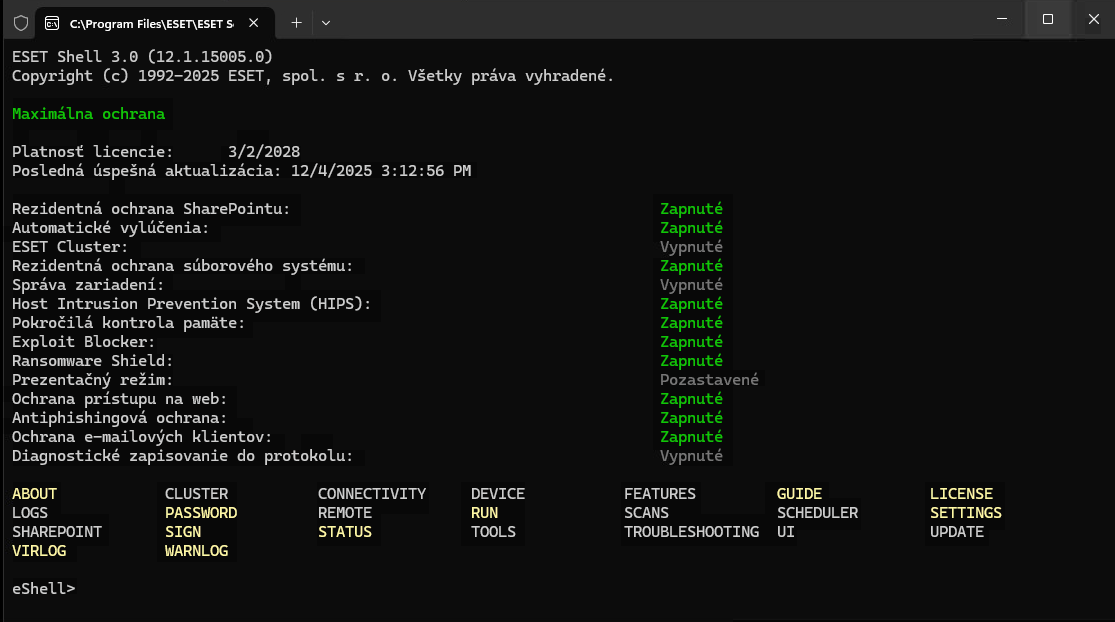Minimize the terminal window

pos(1001,19)
